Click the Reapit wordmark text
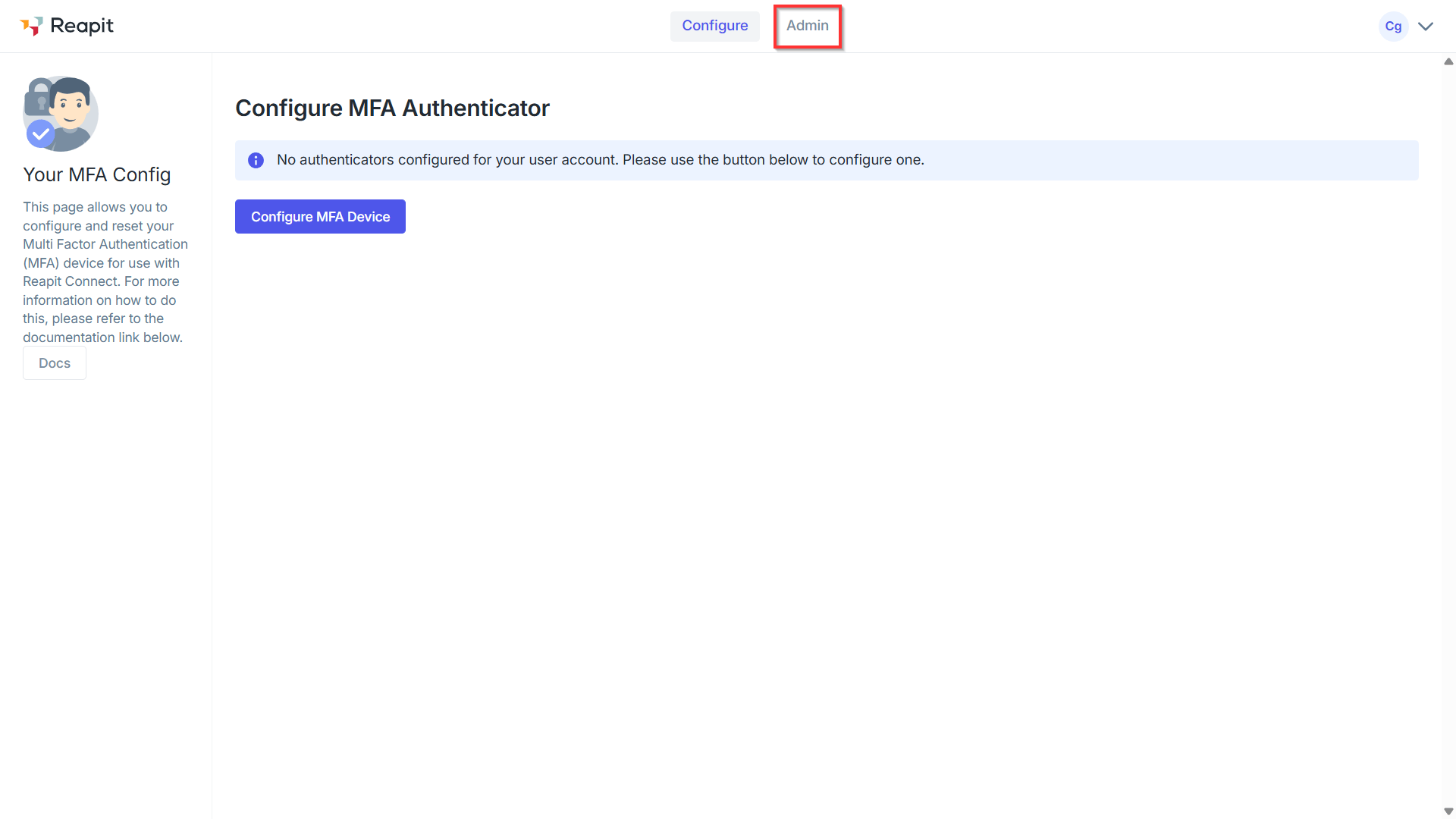Image resolution: width=1456 pixels, height=819 pixels. (82, 26)
